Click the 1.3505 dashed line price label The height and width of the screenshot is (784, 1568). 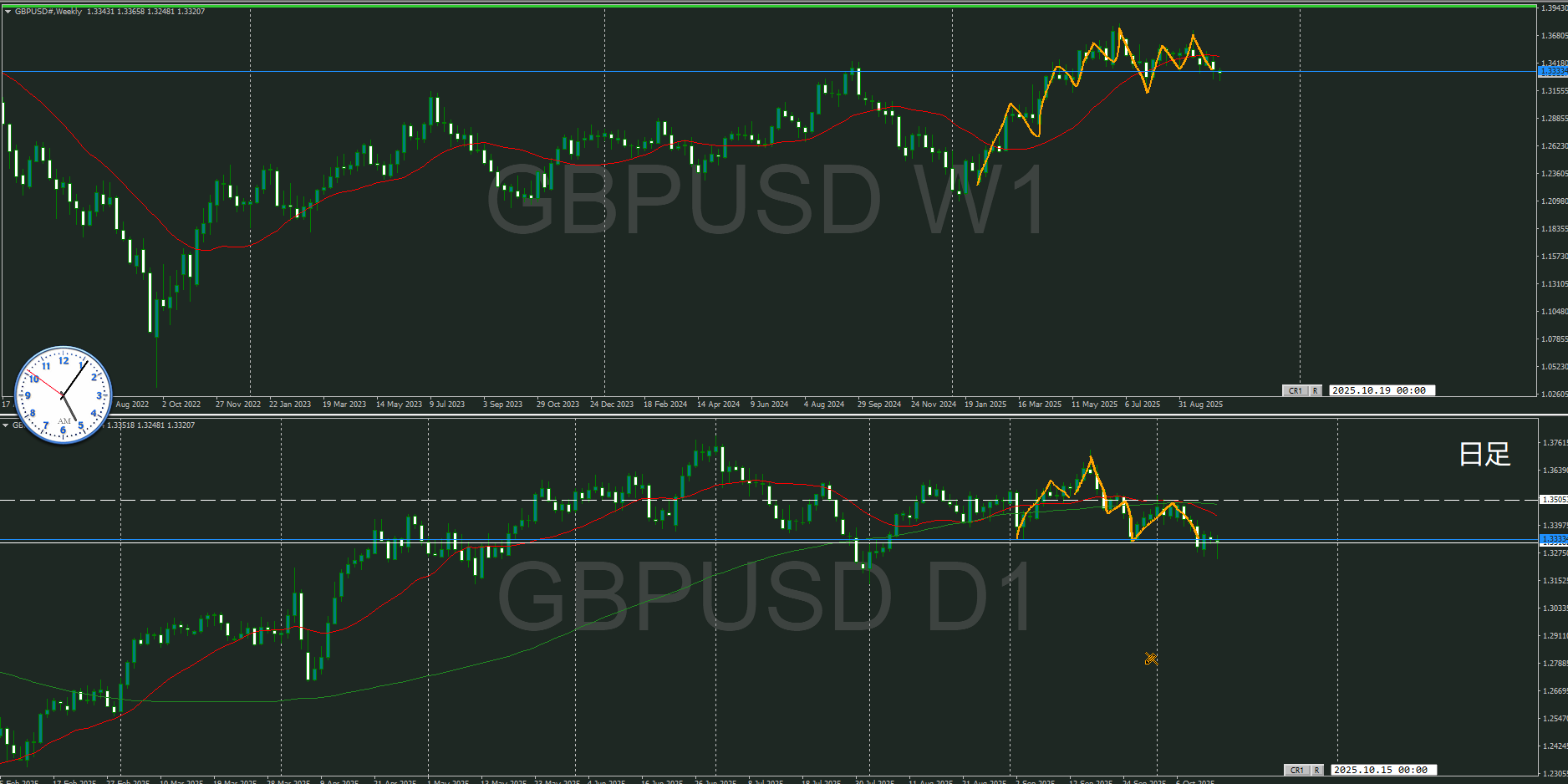coord(1553,500)
